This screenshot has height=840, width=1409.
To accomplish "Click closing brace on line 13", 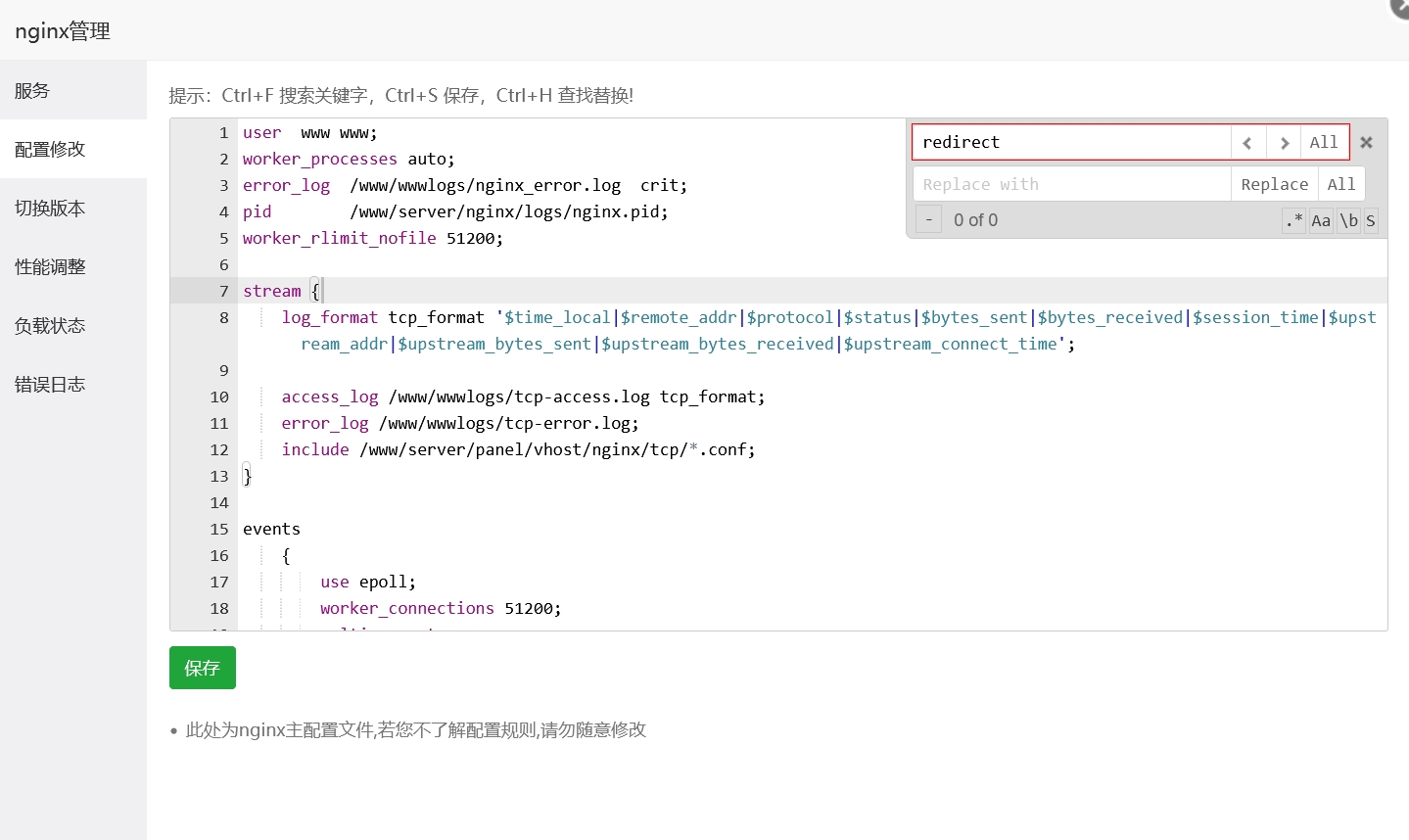I will [x=248, y=476].
